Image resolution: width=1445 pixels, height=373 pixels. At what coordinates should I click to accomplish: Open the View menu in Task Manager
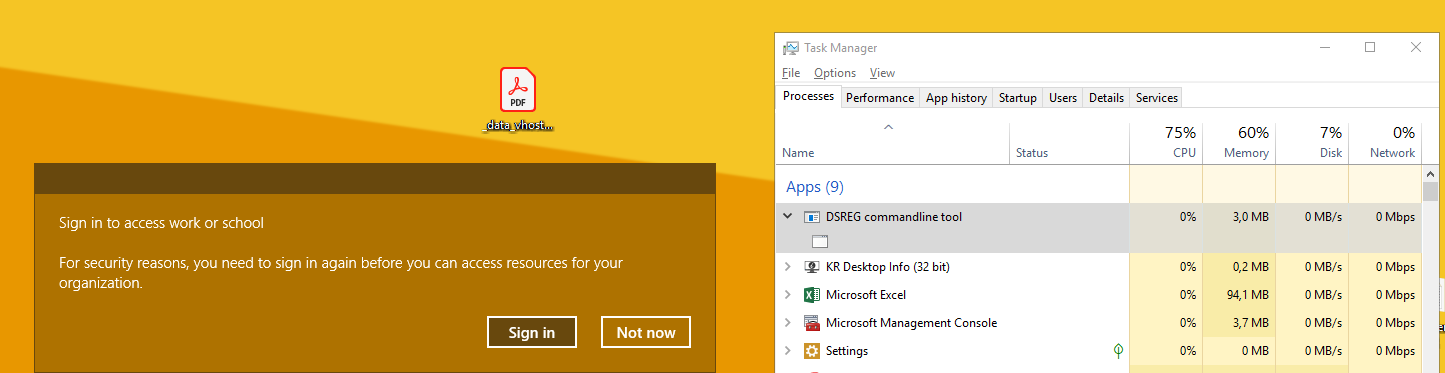pyautogui.click(x=882, y=73)
